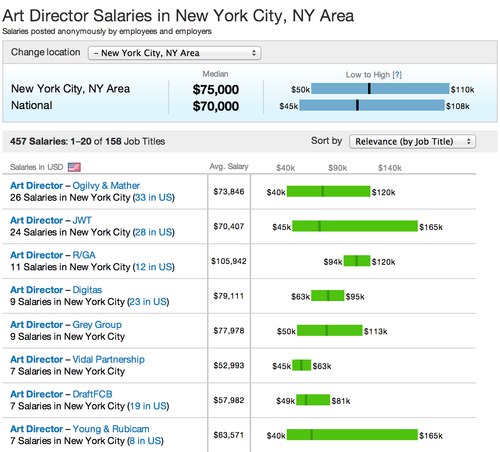Open Art Director – Vidal Partnership link

[77, 359]
